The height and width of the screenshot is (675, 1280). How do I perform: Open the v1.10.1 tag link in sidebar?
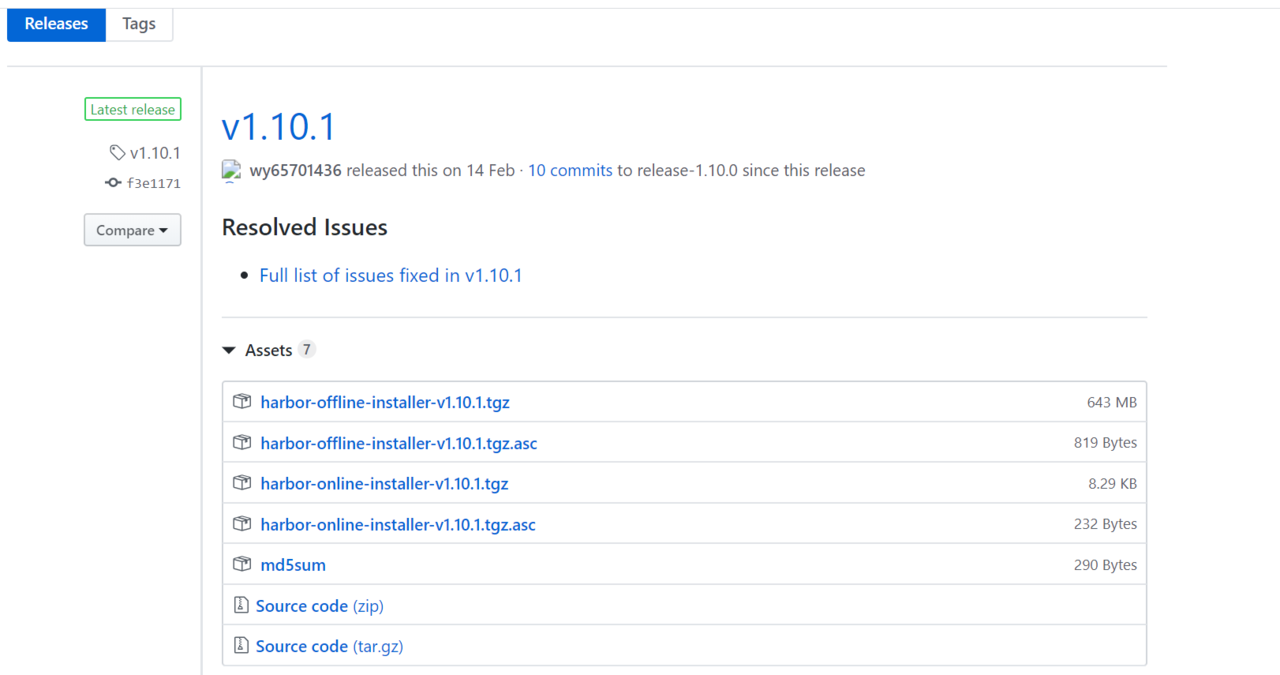point(155,153)
